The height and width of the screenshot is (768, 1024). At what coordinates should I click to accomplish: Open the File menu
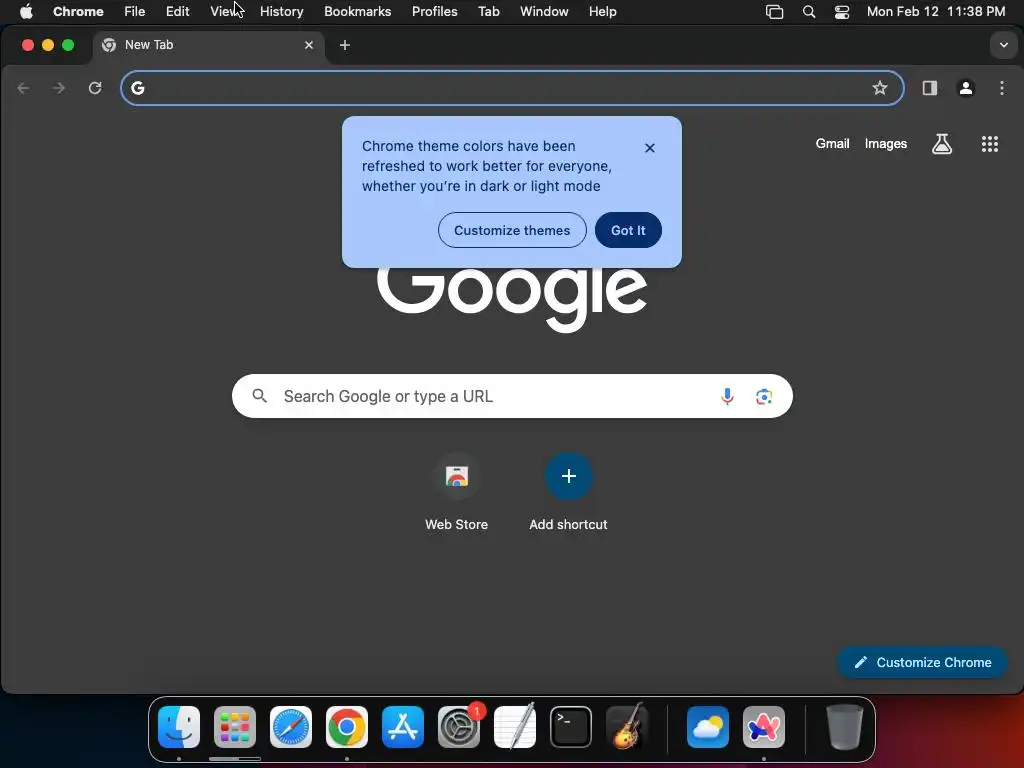point(135,12)
